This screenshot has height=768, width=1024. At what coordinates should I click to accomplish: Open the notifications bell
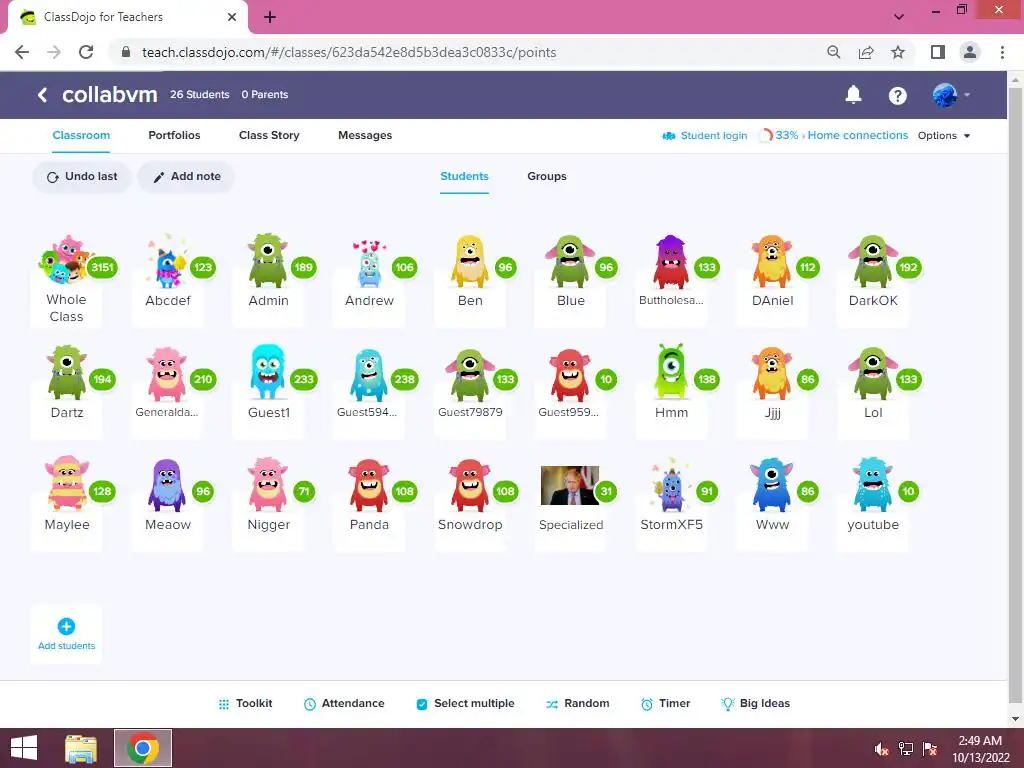click(853, 95)
